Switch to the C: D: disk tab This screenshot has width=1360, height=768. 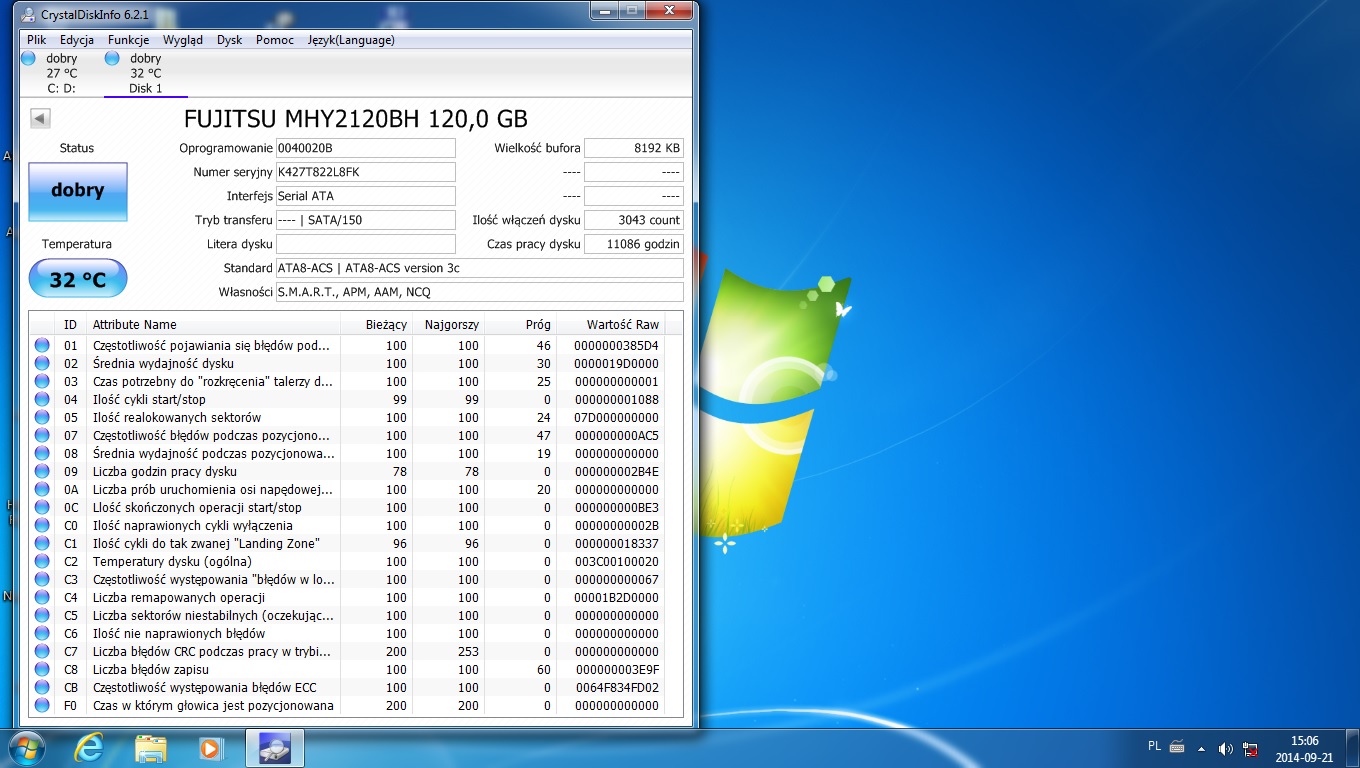(61, 73)
